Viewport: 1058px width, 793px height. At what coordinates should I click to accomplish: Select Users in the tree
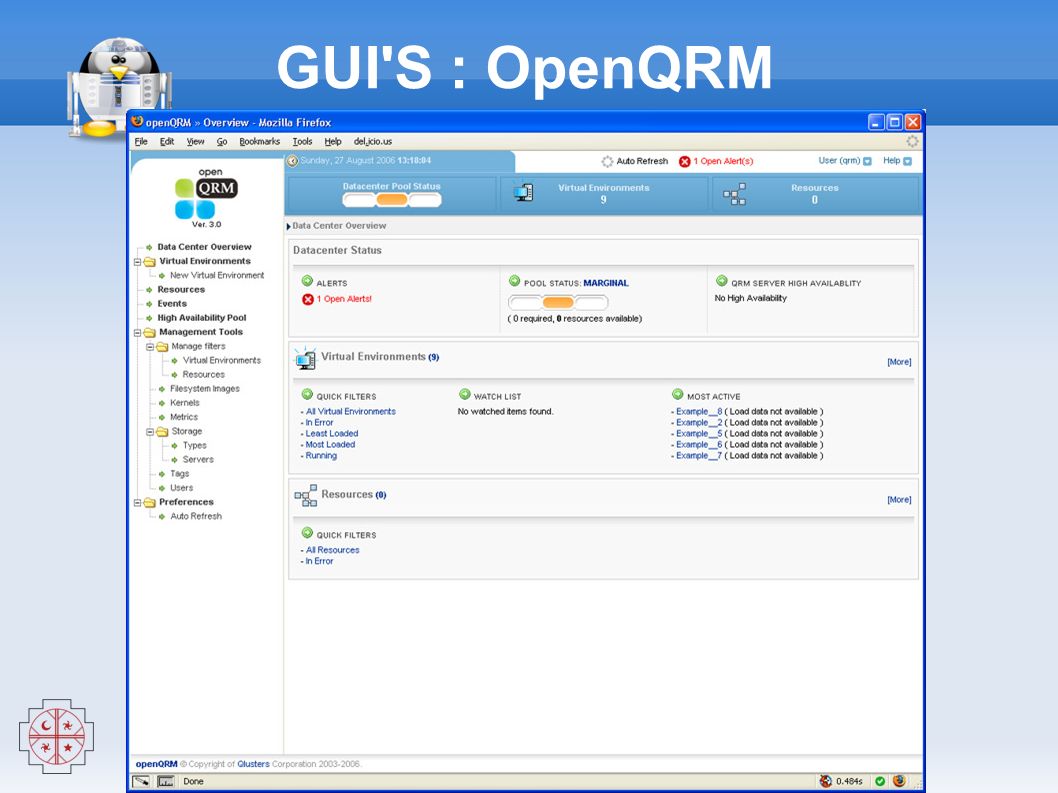[x=182, y=488]
